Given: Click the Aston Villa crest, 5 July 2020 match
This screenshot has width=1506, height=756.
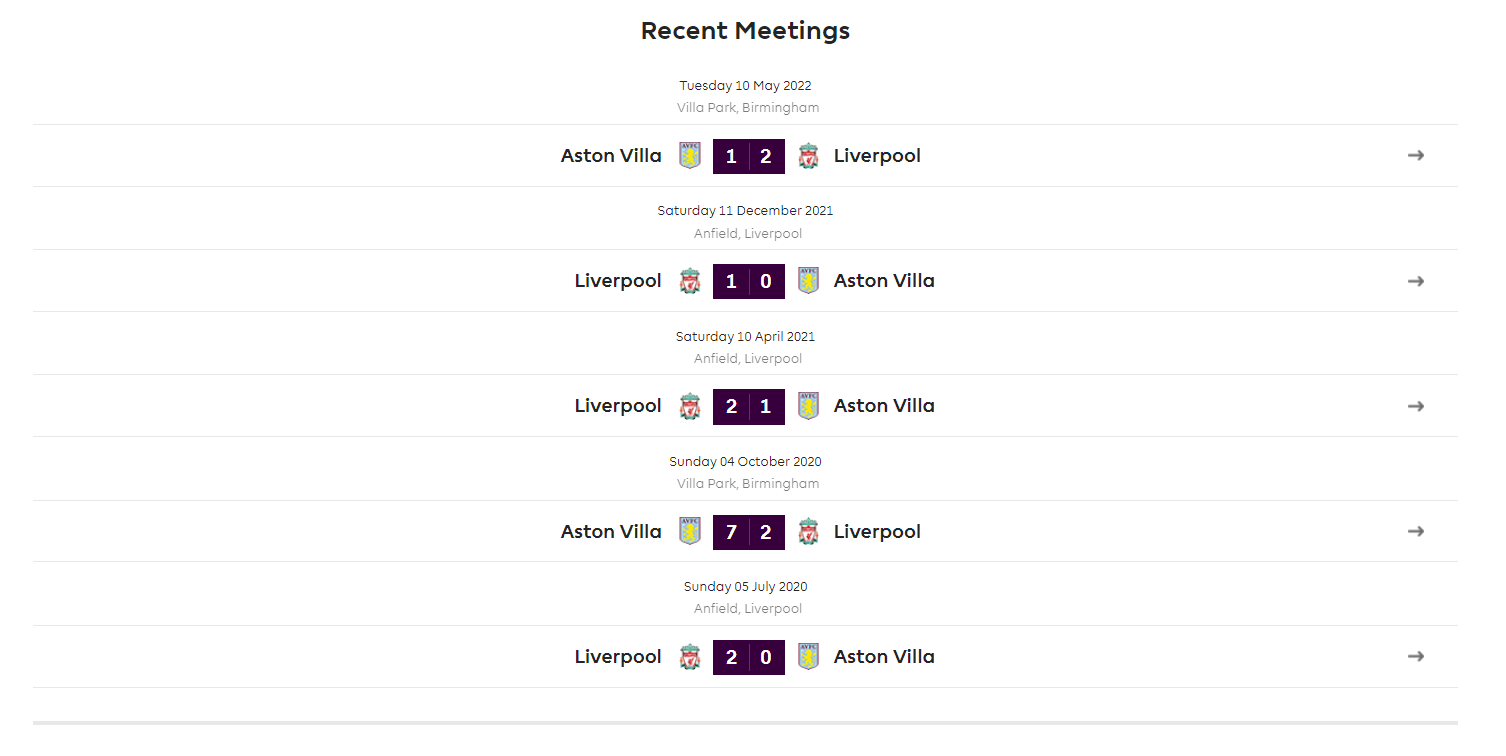Looking at the screenshot, I should (808, 657).
